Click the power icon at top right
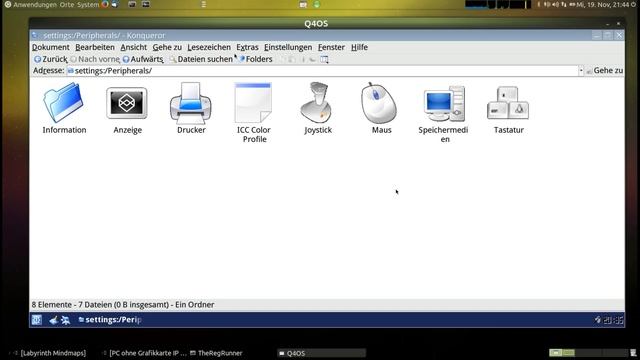 (x=634, y=4)
